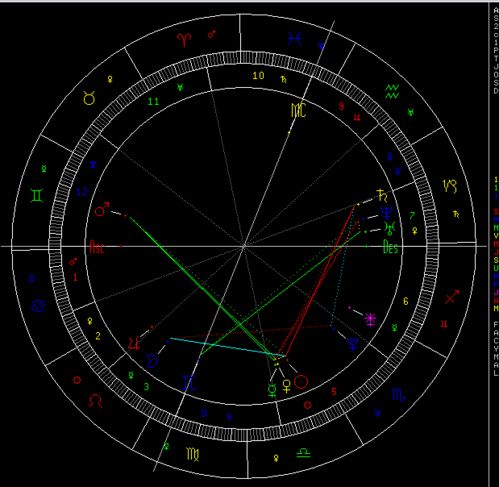Click the small Saturn ruler below Capricorn
This screenshot has height=487, width=499.
click(x=456, y=214)
